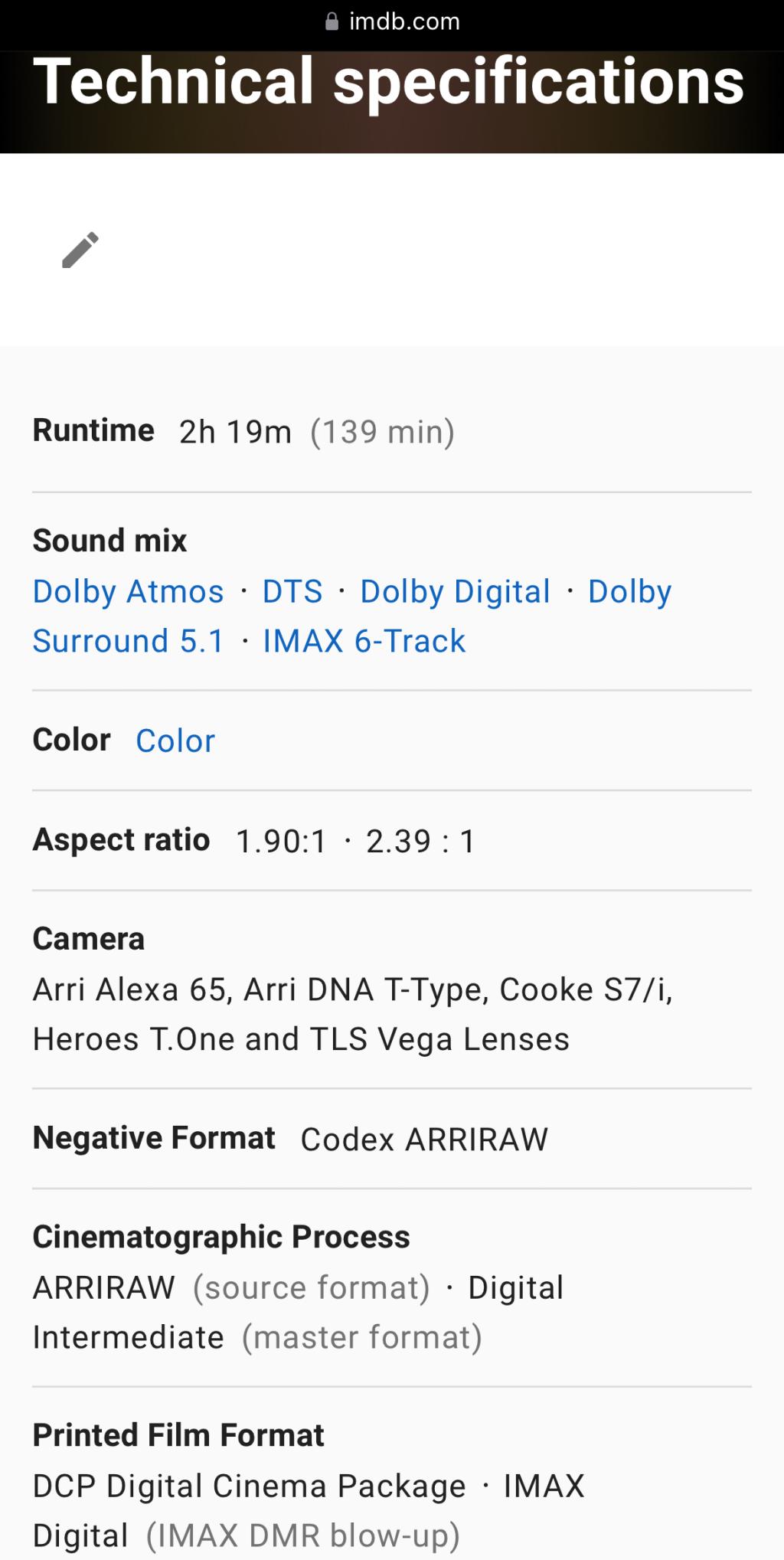Open the Dolby Atmos link
Screen dimensions: 784x1560
coord(129,591)
